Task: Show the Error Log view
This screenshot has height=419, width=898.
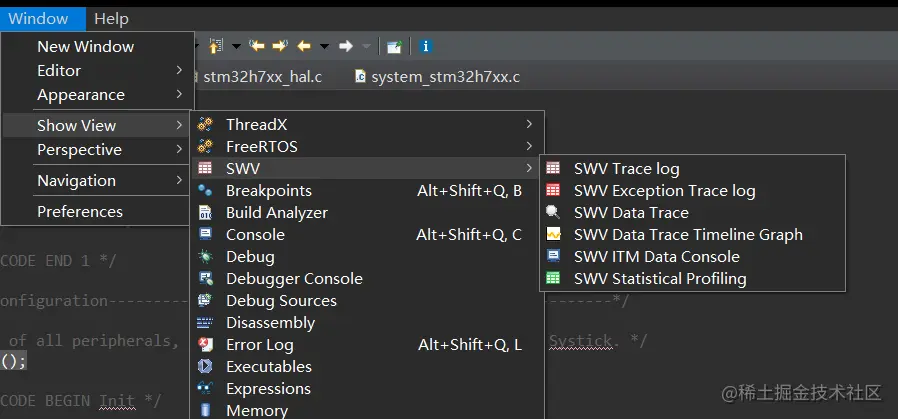Action: [367, 345]
